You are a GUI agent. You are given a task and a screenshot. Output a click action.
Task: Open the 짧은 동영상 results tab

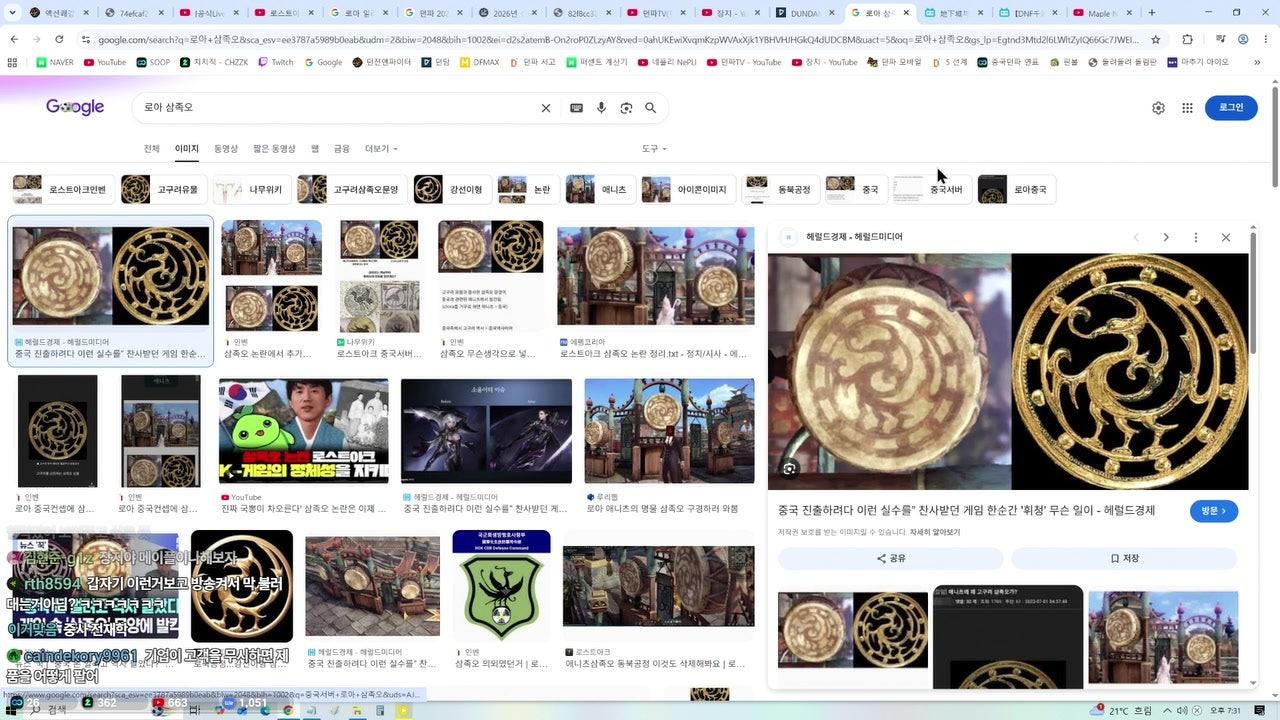pyautogui.click(x=274, y=149)
